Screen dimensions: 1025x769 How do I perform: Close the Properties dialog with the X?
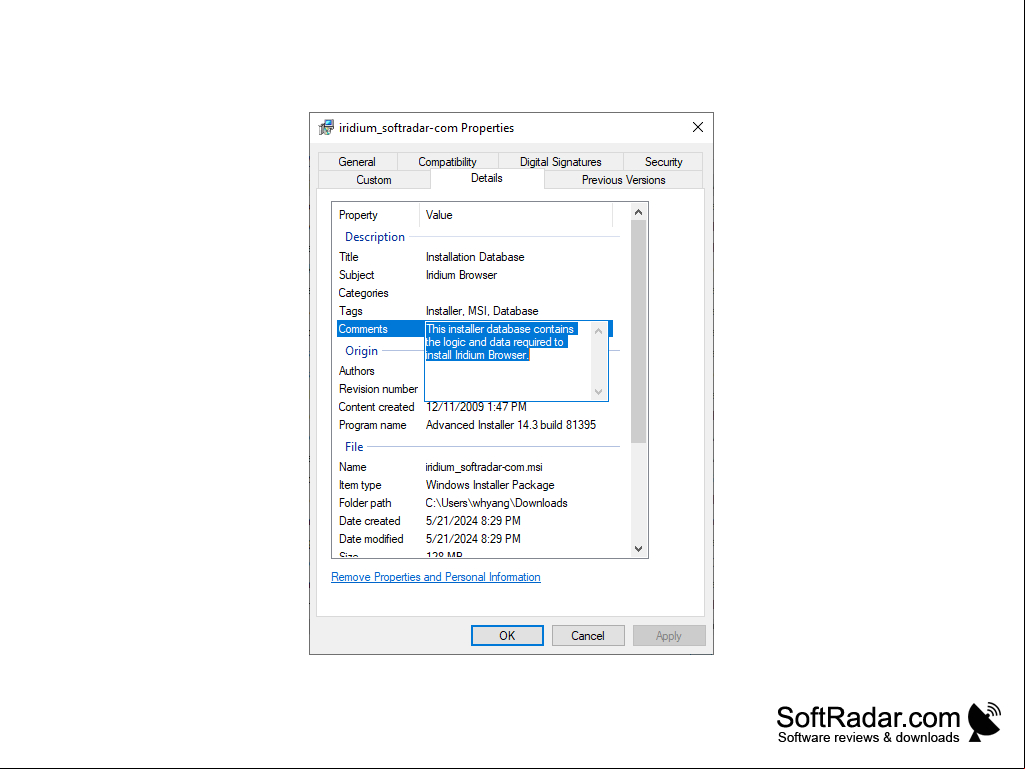(697, 127)
